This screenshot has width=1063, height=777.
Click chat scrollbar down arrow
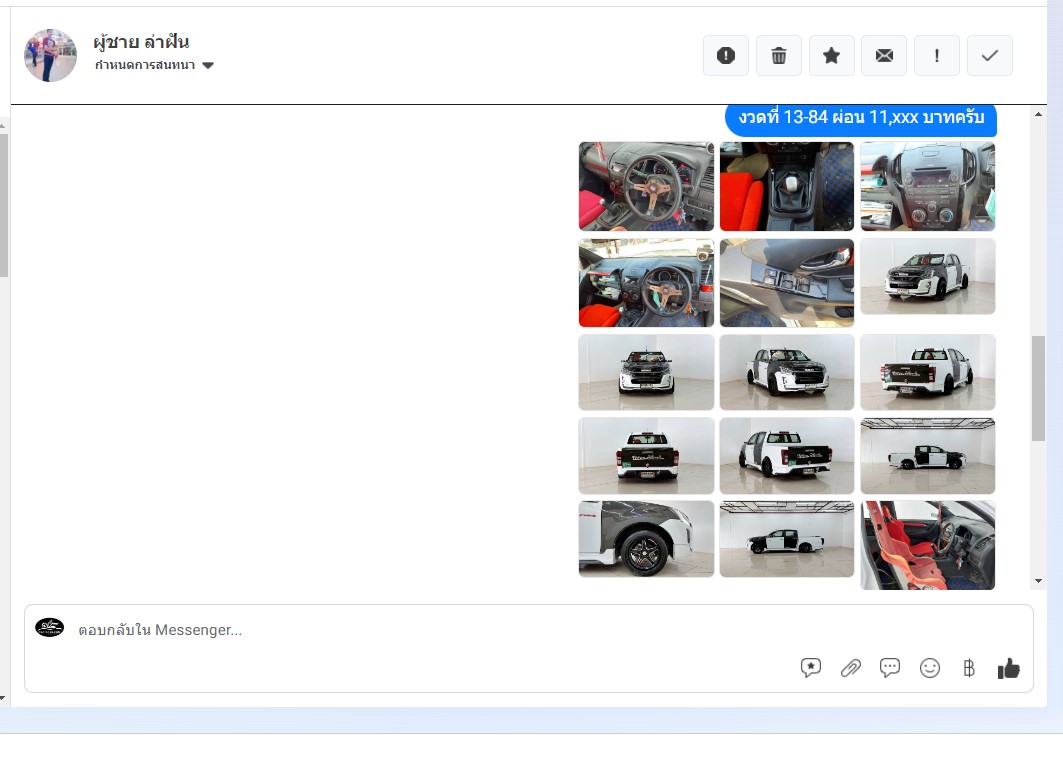pyautogui.click(x=1039, y=581)
